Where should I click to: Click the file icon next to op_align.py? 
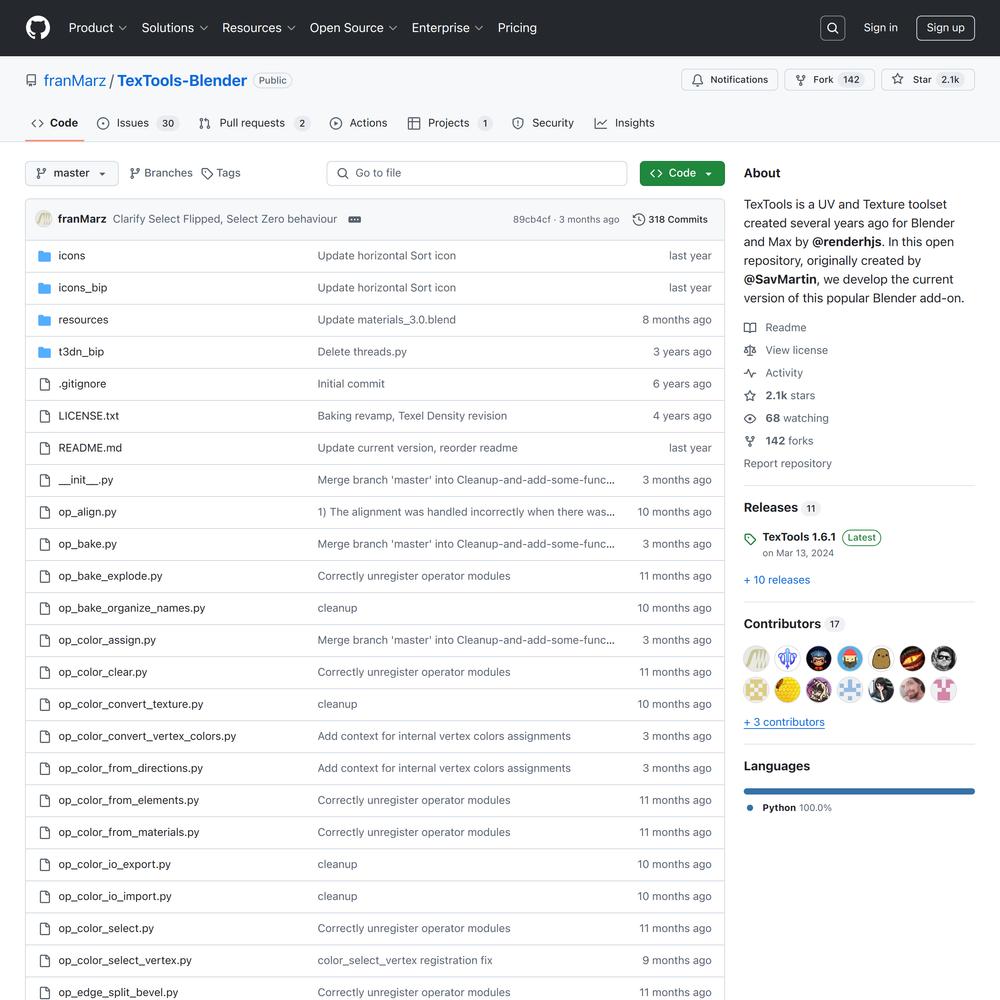pos(45,512)
